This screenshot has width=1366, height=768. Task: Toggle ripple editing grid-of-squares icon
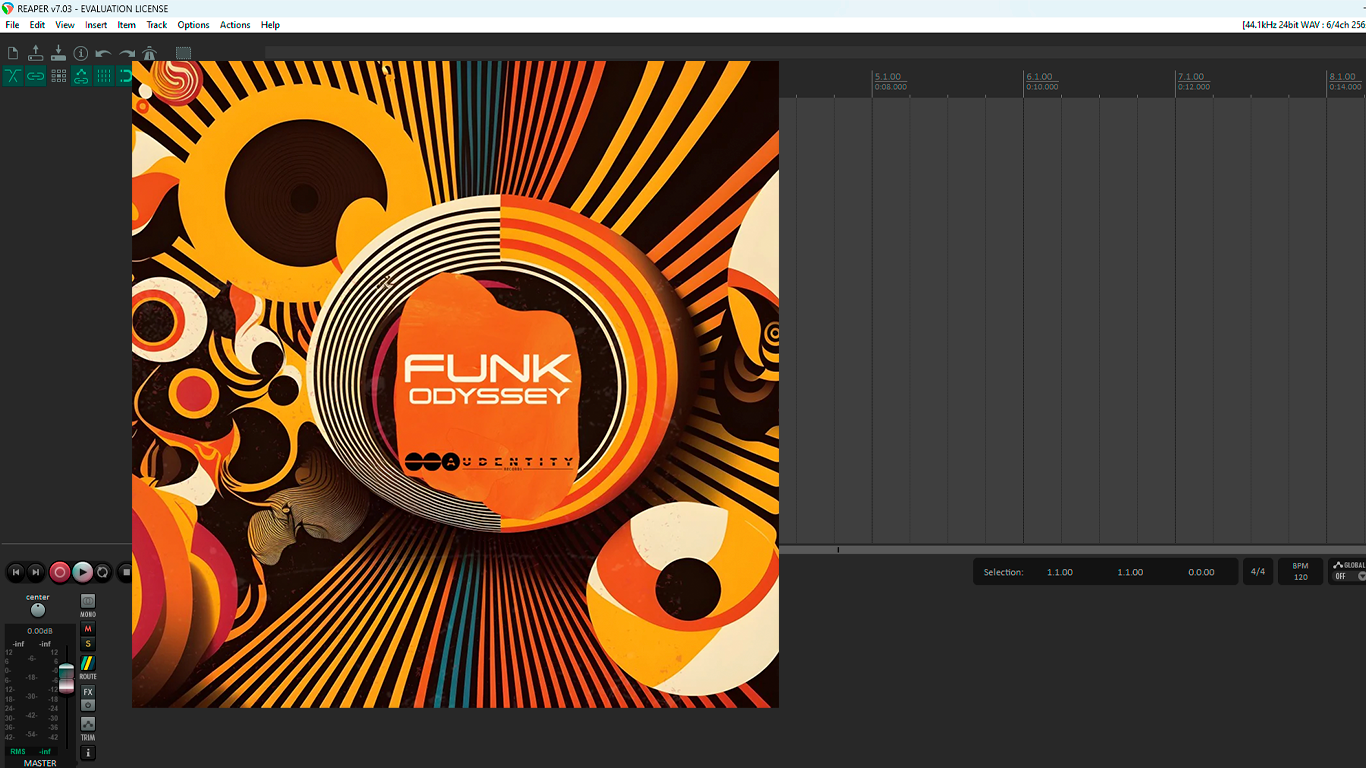point(58,76)
